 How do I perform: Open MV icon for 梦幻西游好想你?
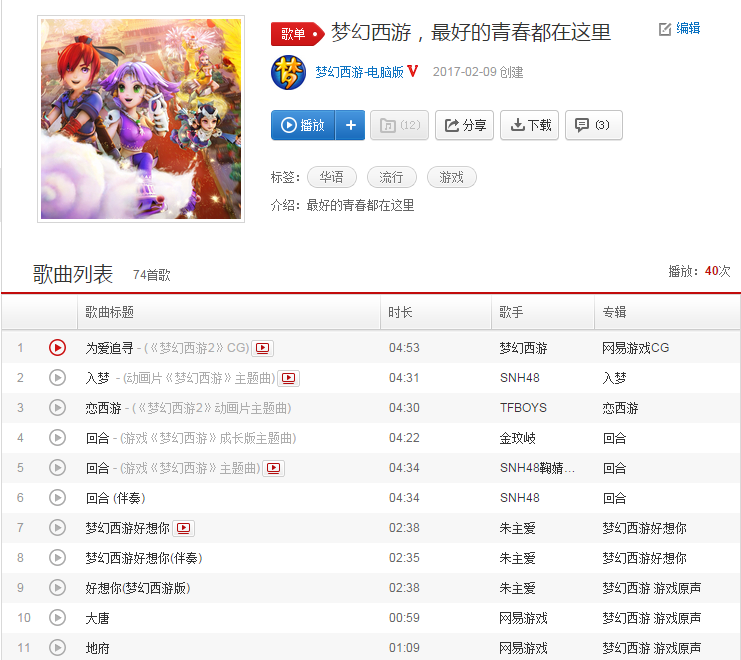183,528
